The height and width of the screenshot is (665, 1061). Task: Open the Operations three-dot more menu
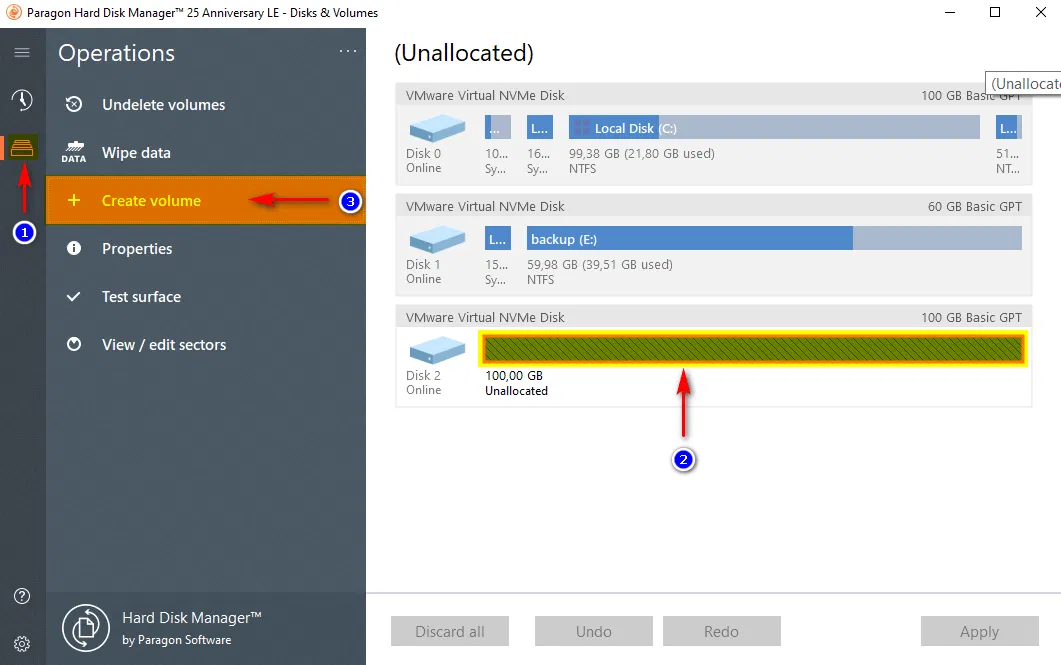348,51
